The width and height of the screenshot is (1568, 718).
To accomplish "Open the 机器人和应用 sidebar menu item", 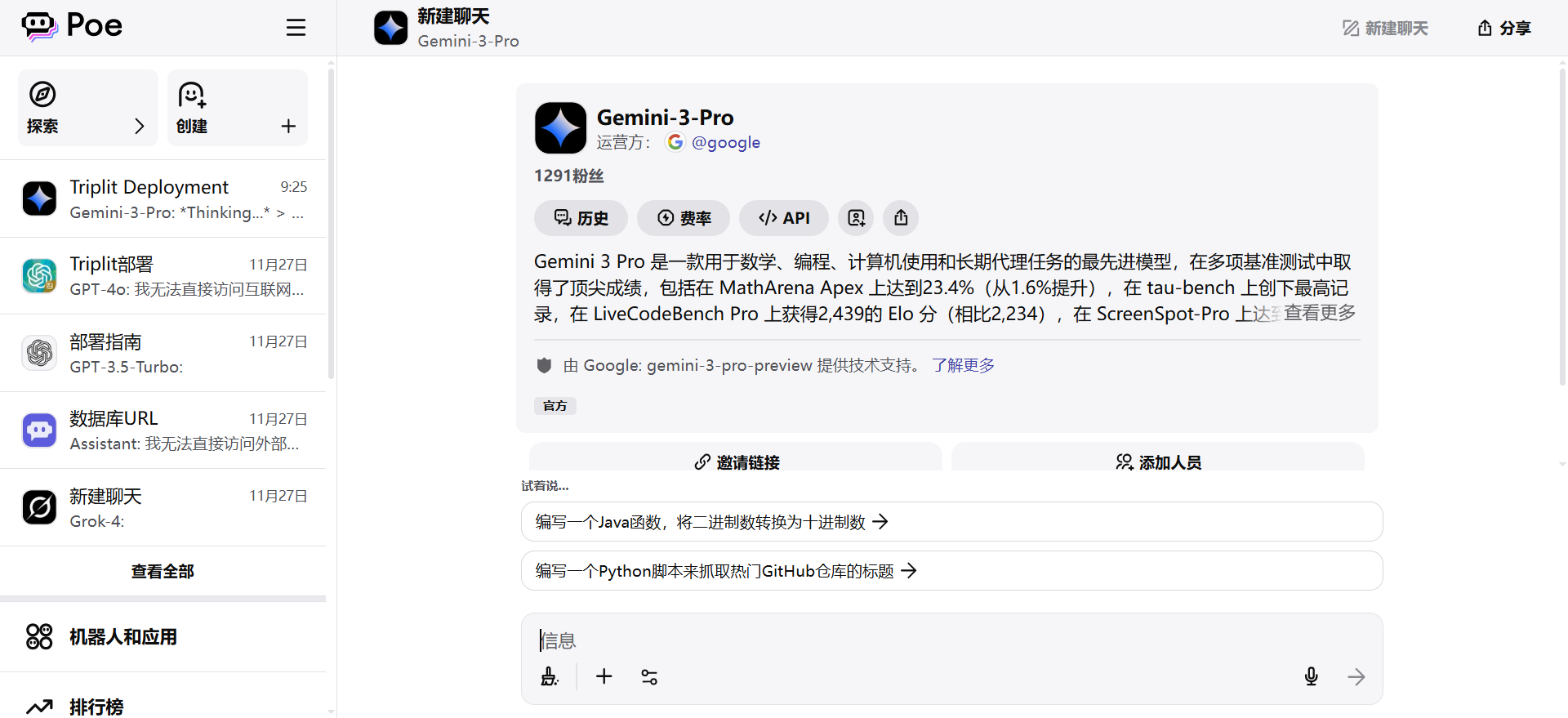I will coord(122,636).
